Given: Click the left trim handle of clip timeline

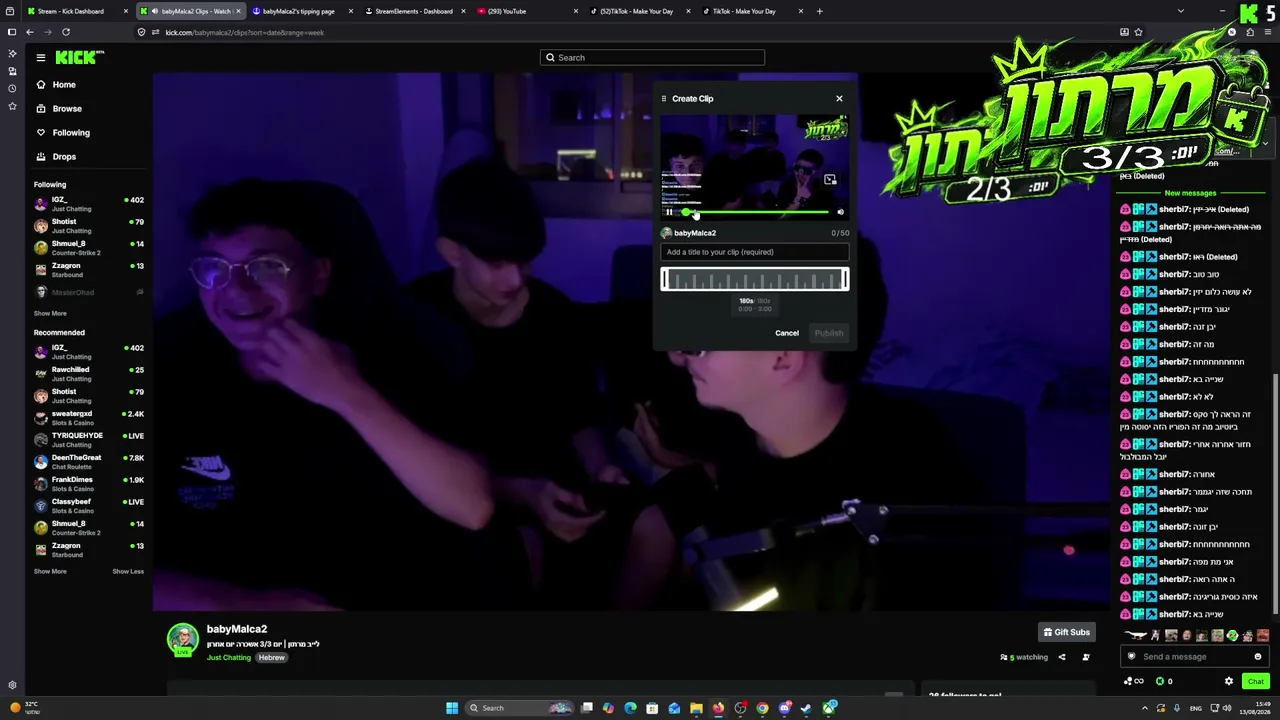Looking at the screenshot, I should tap(664, 280).
